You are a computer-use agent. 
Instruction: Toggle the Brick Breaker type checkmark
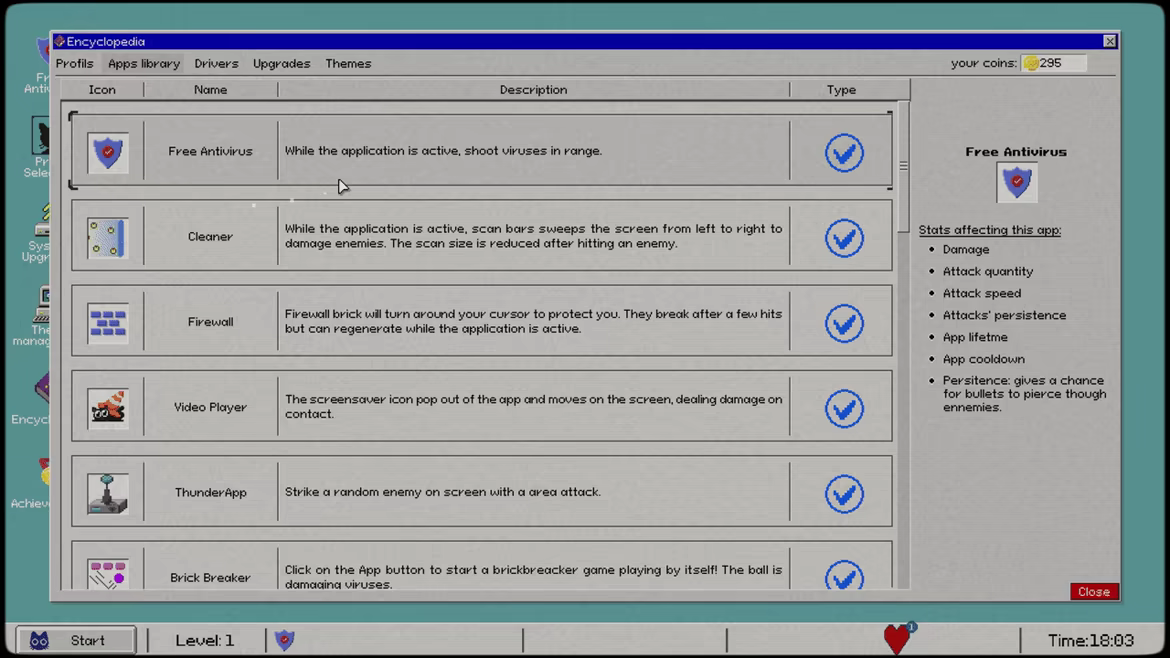pos(844,574)
